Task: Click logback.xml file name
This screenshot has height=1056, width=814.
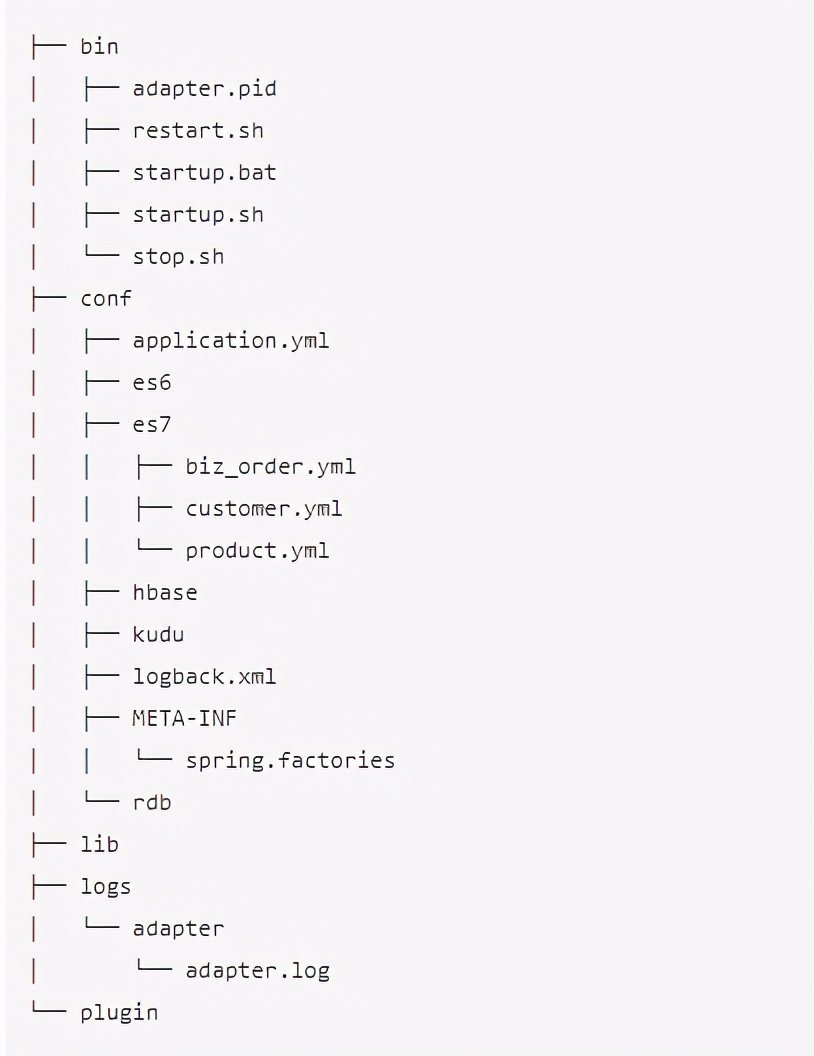Action: (204, 676)
